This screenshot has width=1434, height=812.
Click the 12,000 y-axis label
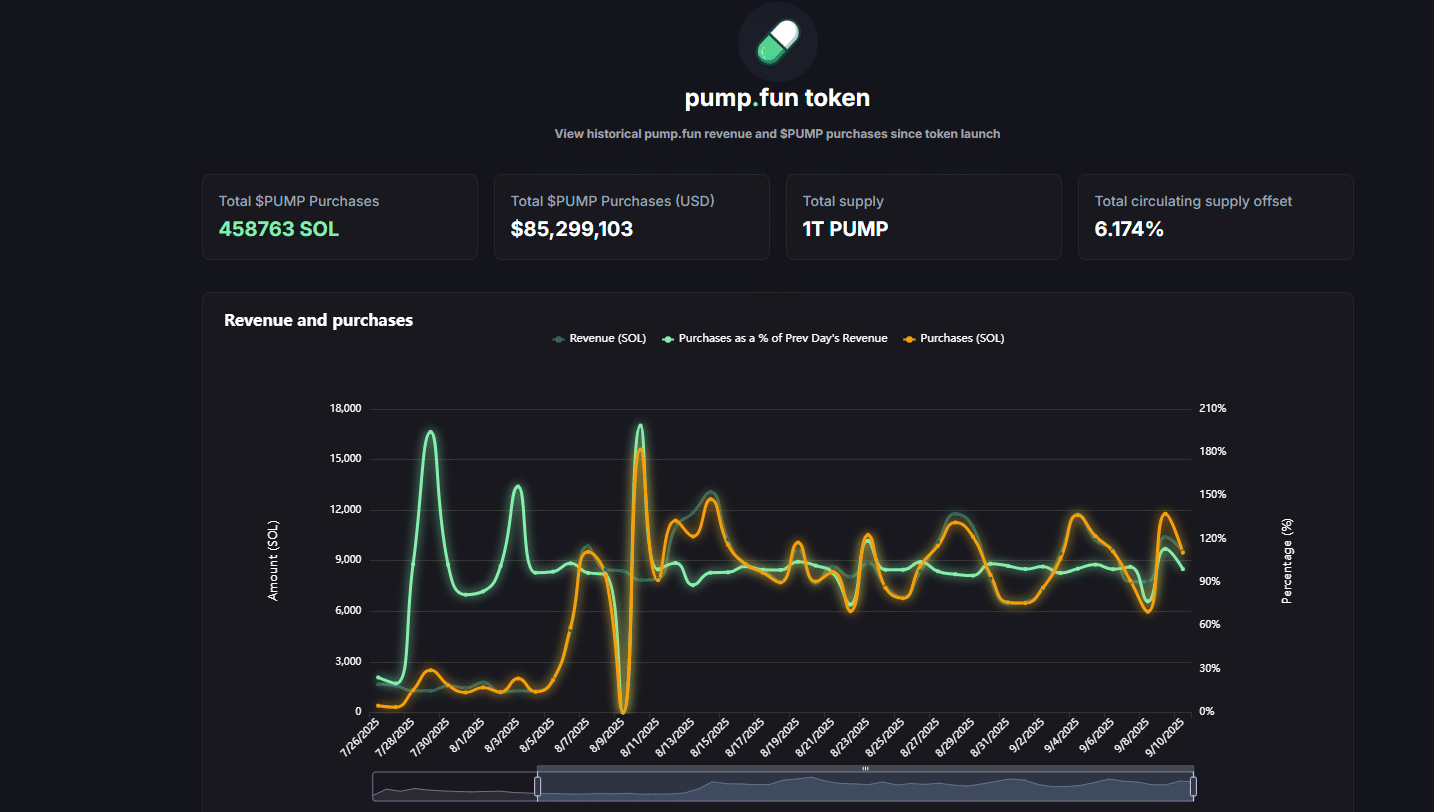345,509
